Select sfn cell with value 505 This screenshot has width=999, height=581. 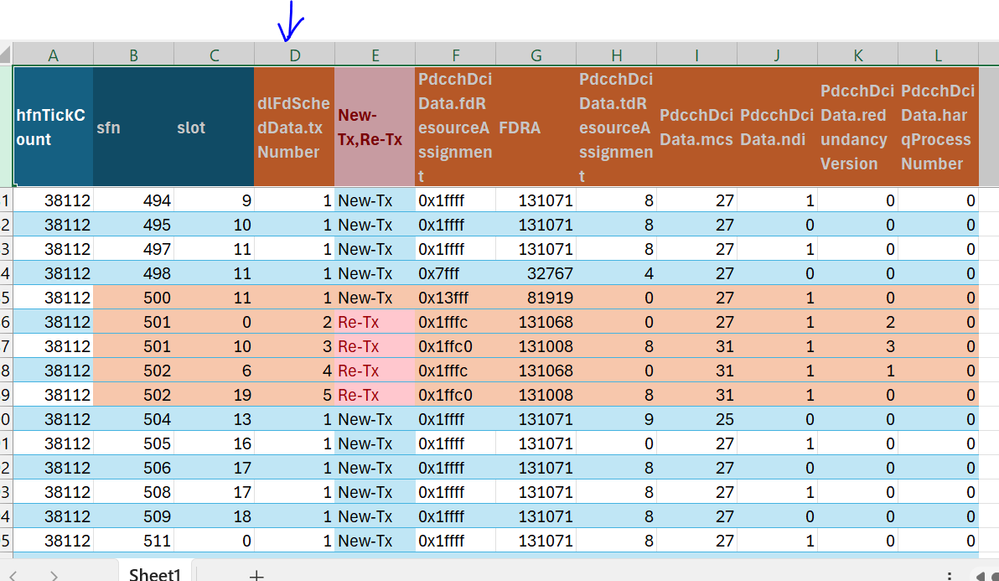tap(133, 443)
